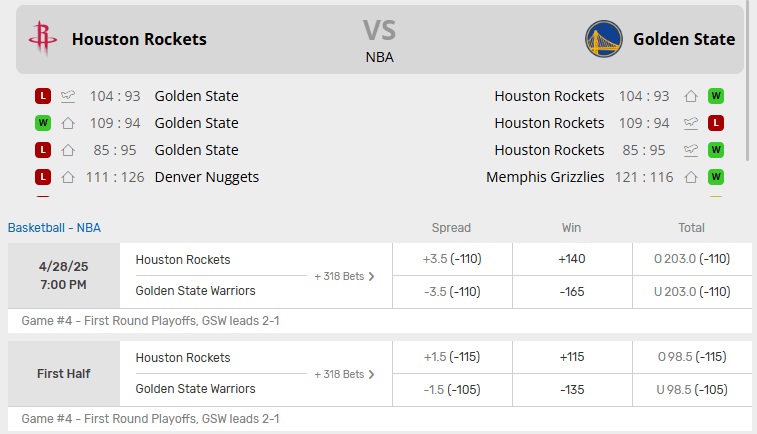Expand +318 Bets for the 4/28/25 game
Image resolution: width=757 pixels, height=434 pixels.
[344, 277]
